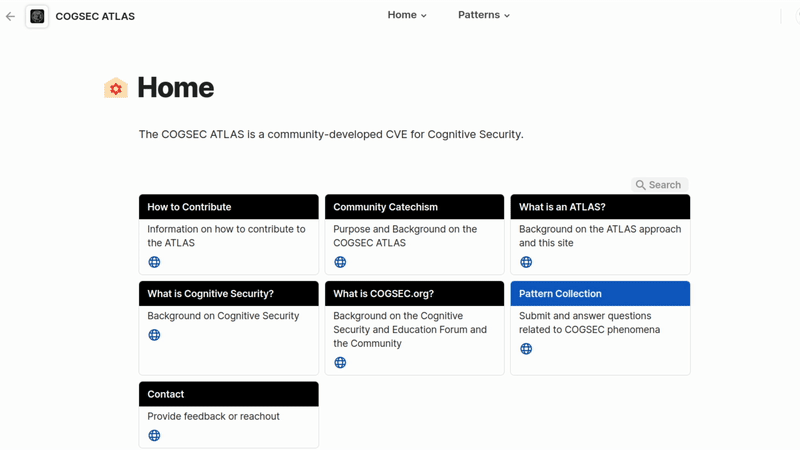Click globe icon in the Contact card
Screen dimensions: 800x450
coord(154,435)
